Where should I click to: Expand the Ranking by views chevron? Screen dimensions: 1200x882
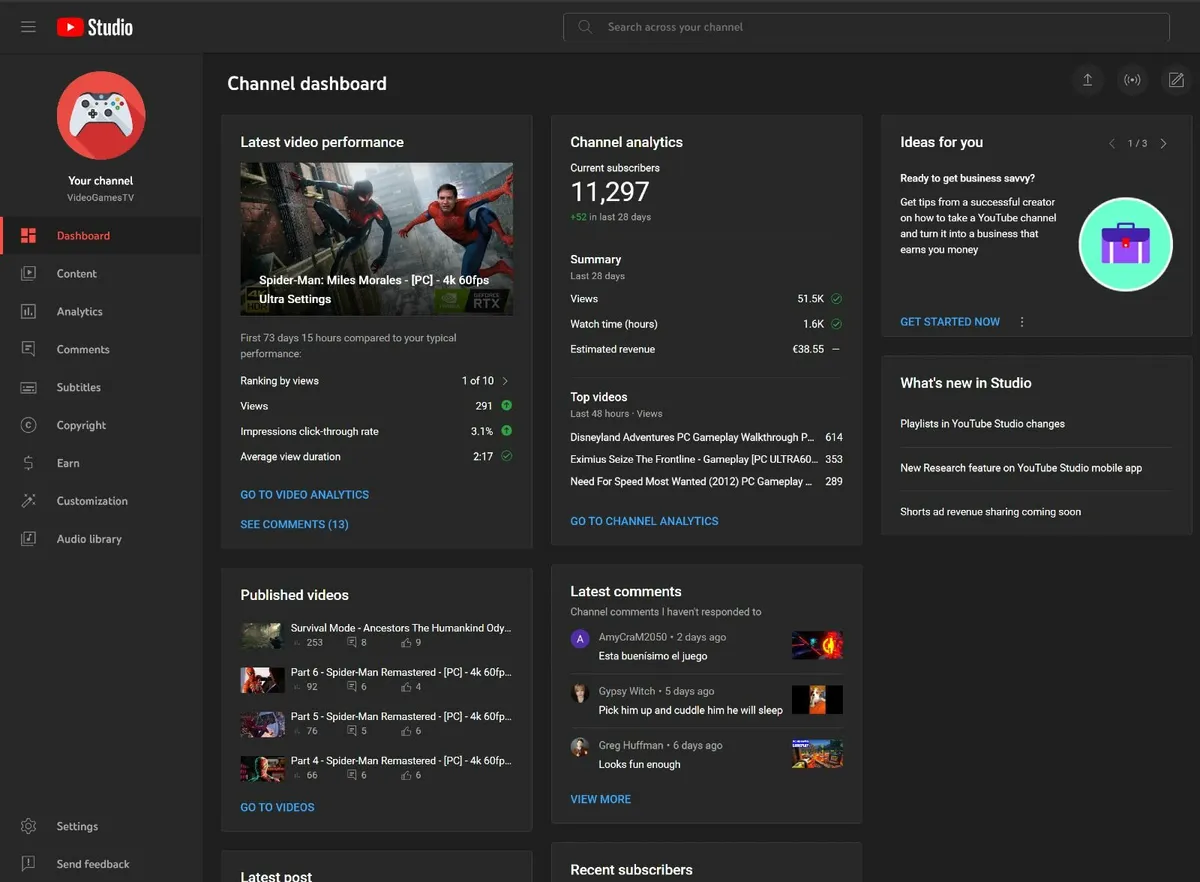(505, 381)
